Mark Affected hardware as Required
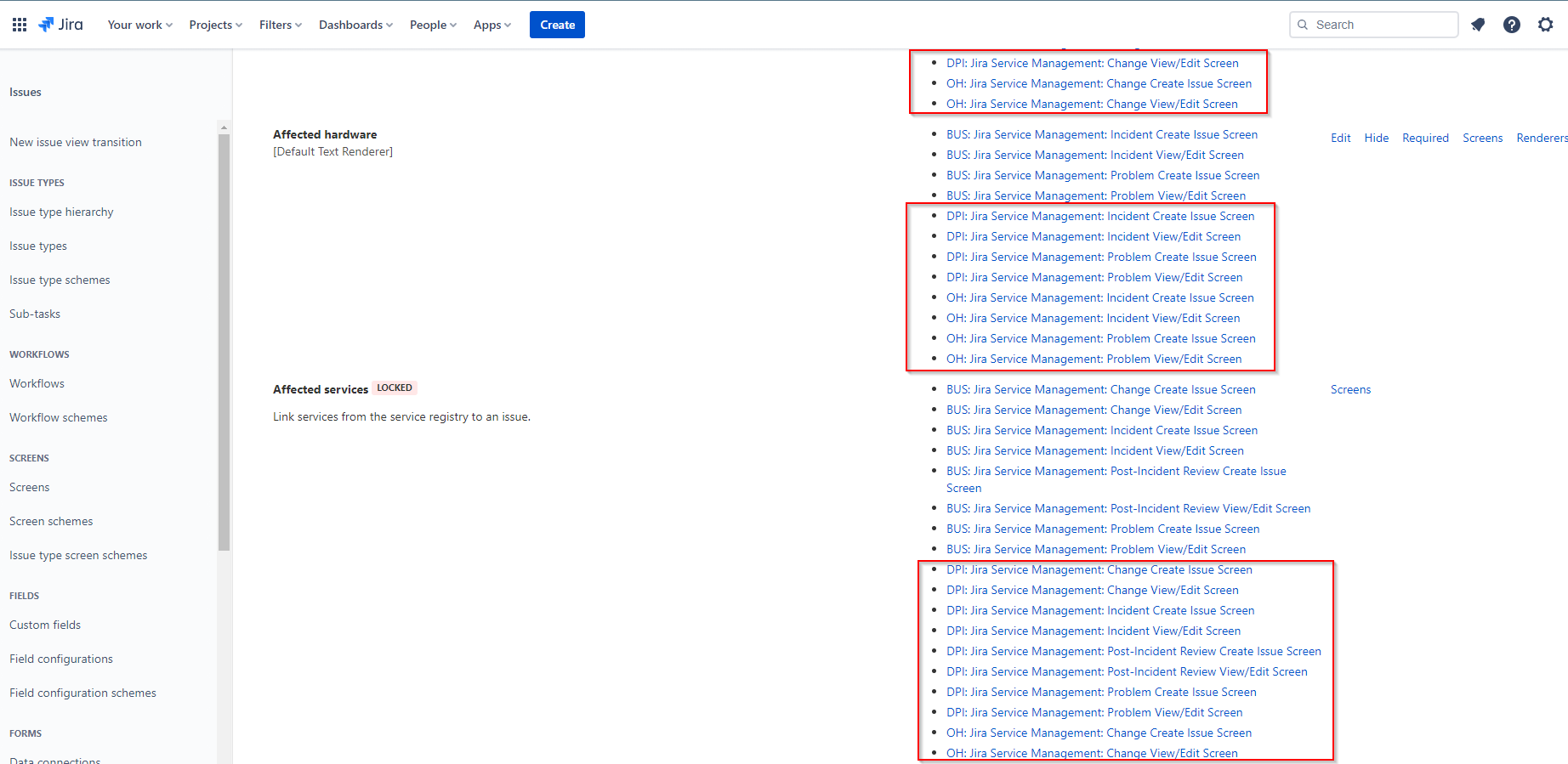 [1425, 138]
